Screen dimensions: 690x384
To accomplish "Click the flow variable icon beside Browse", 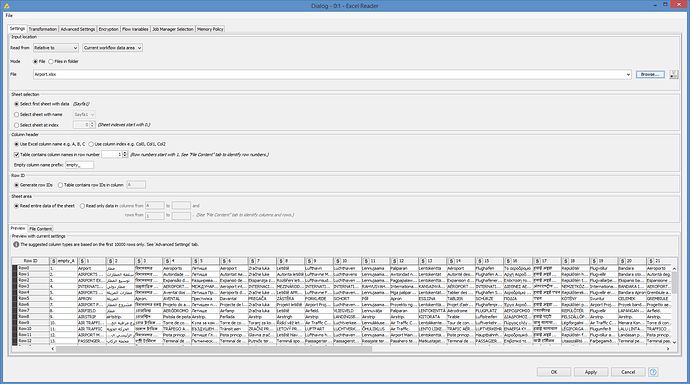I will (674, 74).
